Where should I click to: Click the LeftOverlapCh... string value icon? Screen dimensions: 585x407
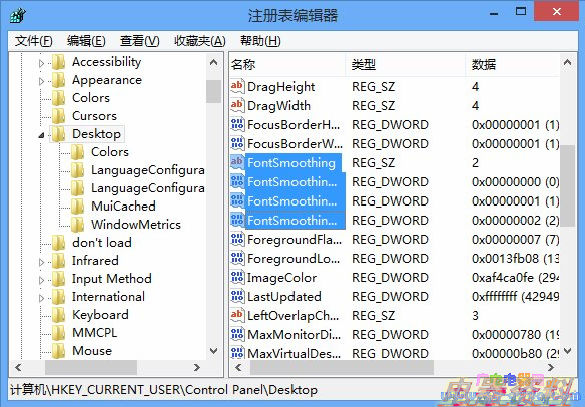pos(237,316)
